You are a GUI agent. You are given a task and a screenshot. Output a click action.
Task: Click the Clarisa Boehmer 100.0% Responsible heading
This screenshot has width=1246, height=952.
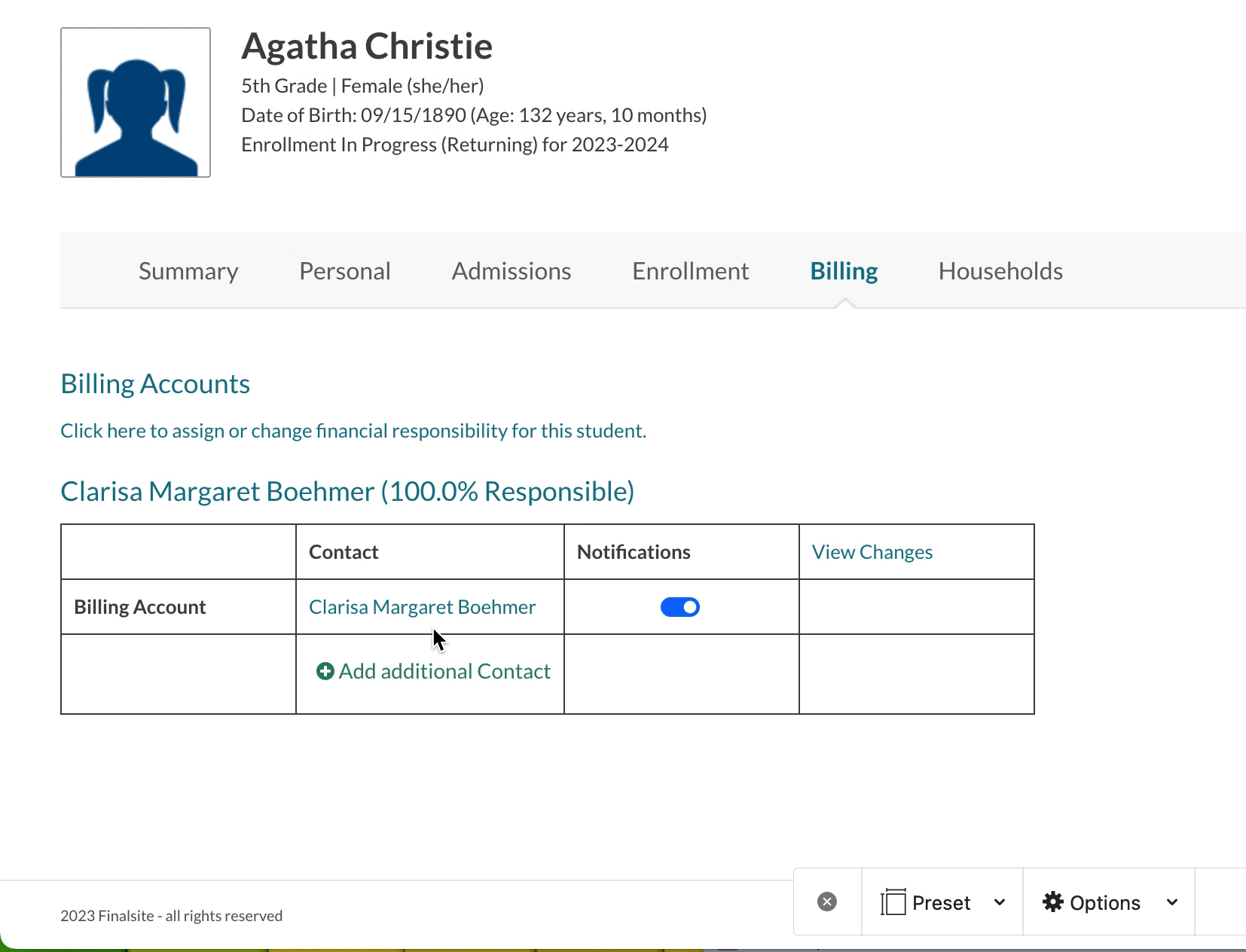pyautogui.click(x=347, y=491)
